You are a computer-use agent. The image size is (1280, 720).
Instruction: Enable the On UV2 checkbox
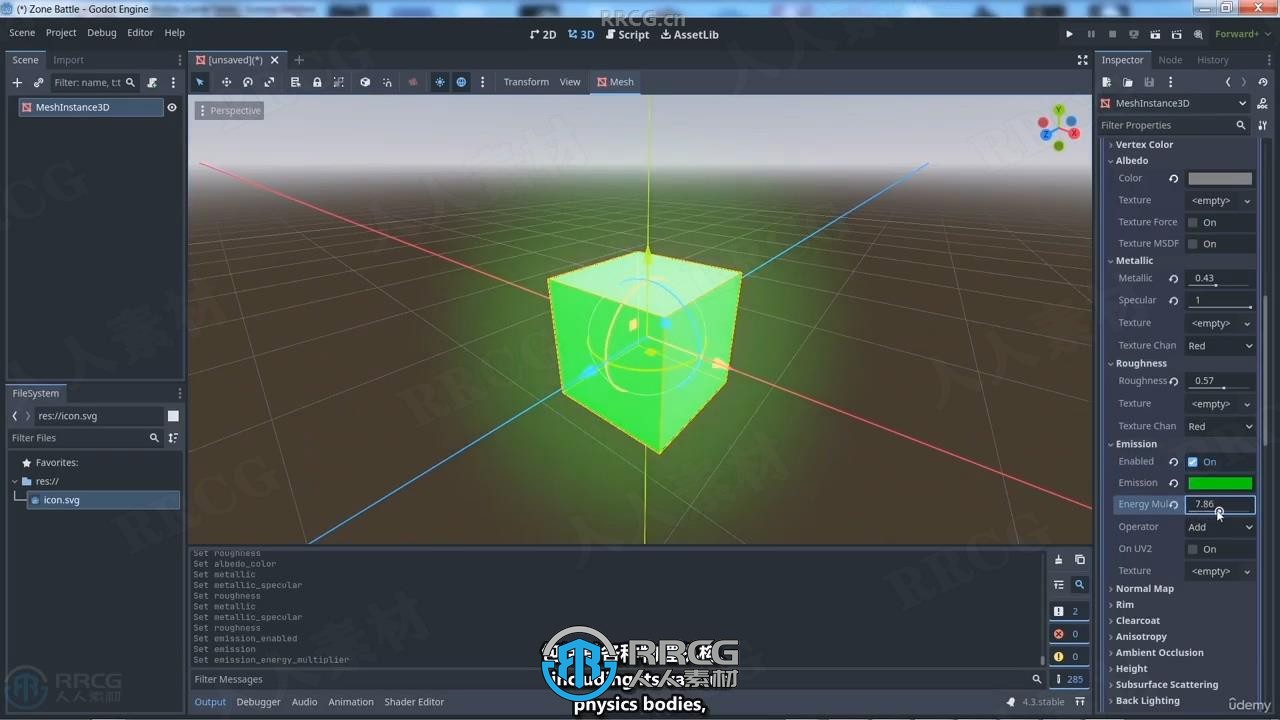tap(1192, 549)
